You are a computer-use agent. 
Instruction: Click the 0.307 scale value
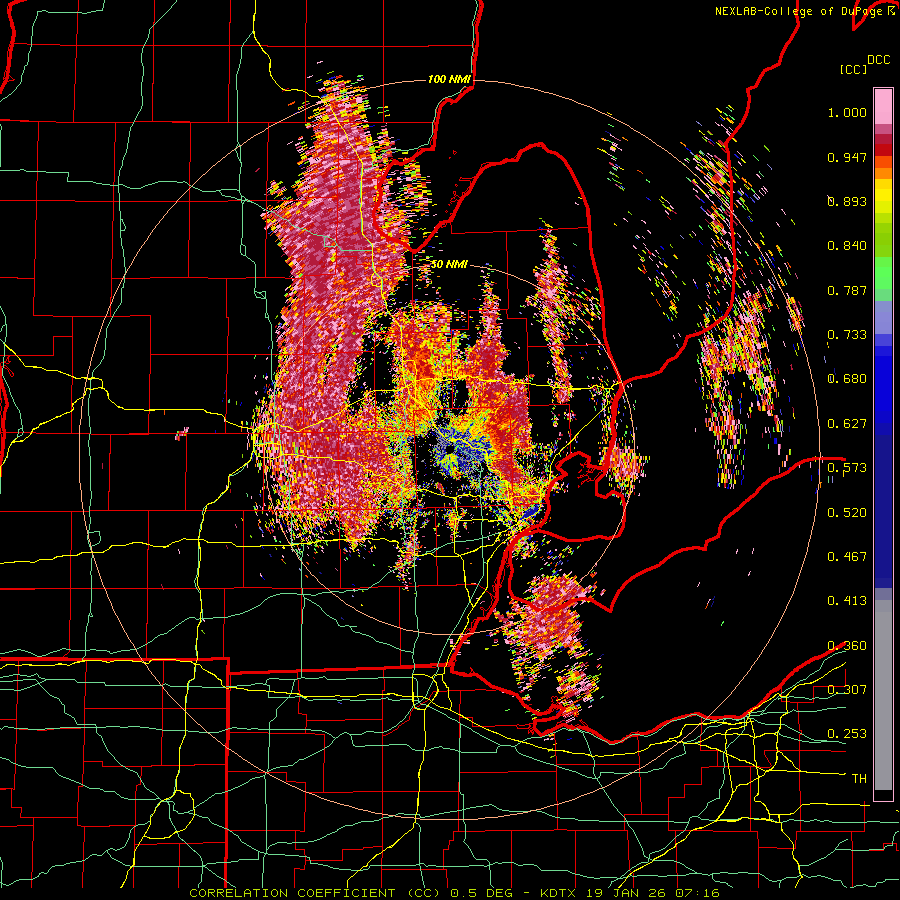(x=847, y=689)
